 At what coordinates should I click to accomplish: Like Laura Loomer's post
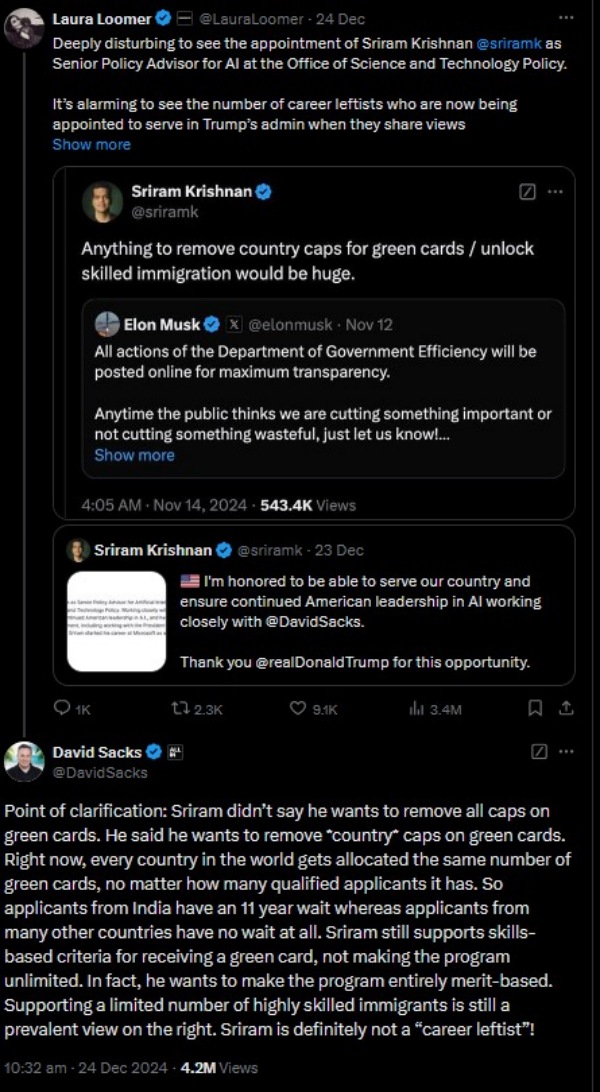click(x=298, y=709)
